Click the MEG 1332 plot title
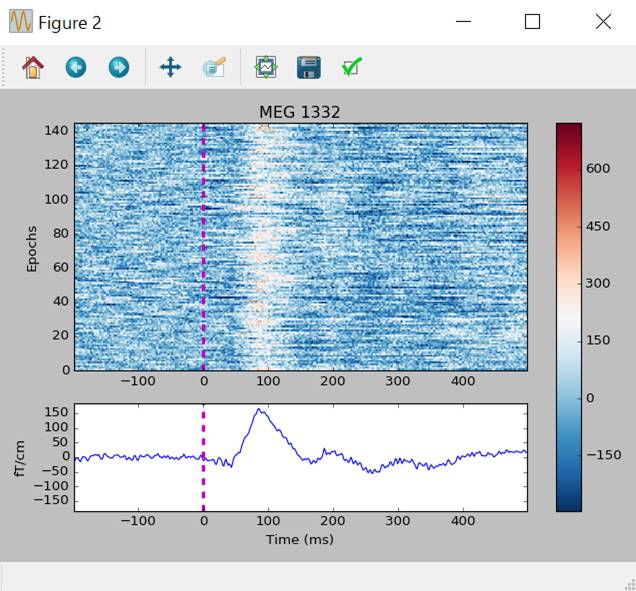The width and height of the screenshot is (636, 591). tap(300, 112)
